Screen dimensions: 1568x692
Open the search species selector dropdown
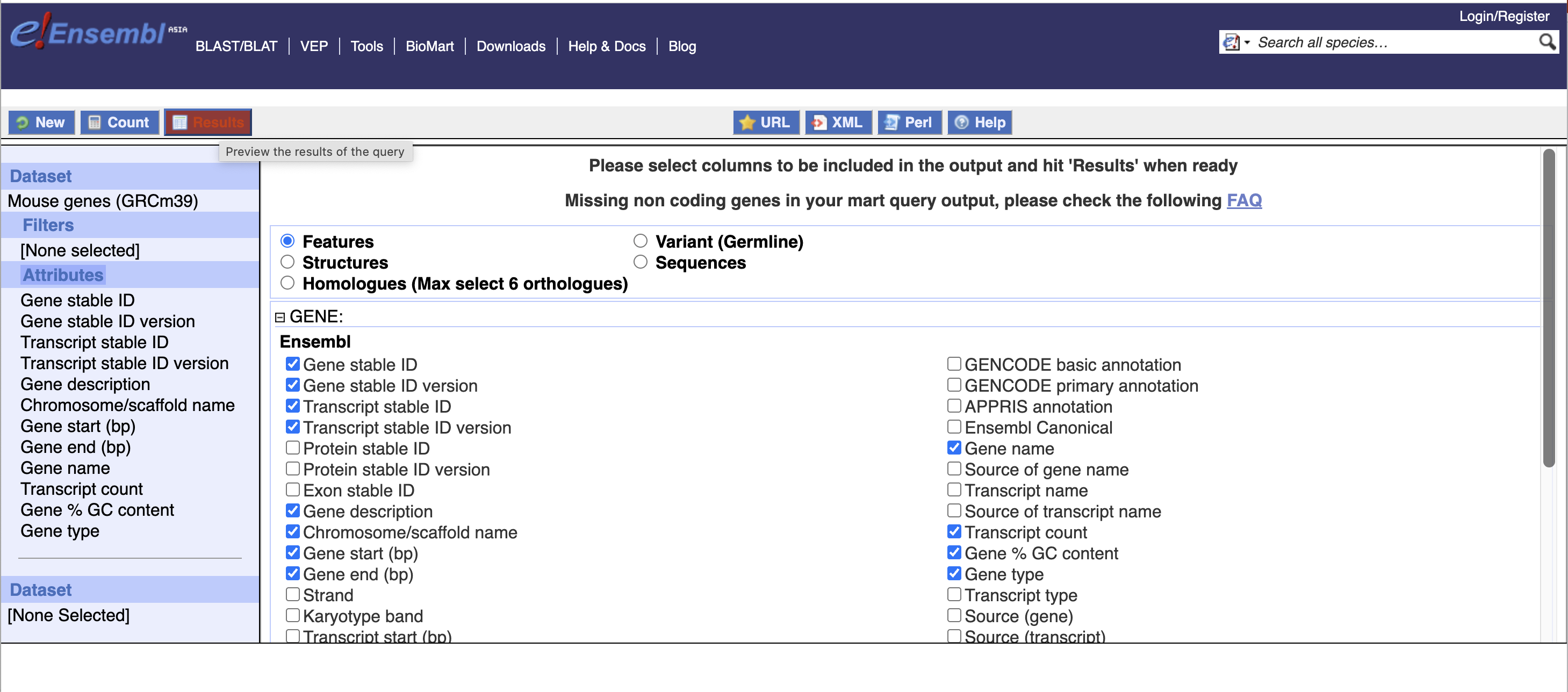point(1236,42)
